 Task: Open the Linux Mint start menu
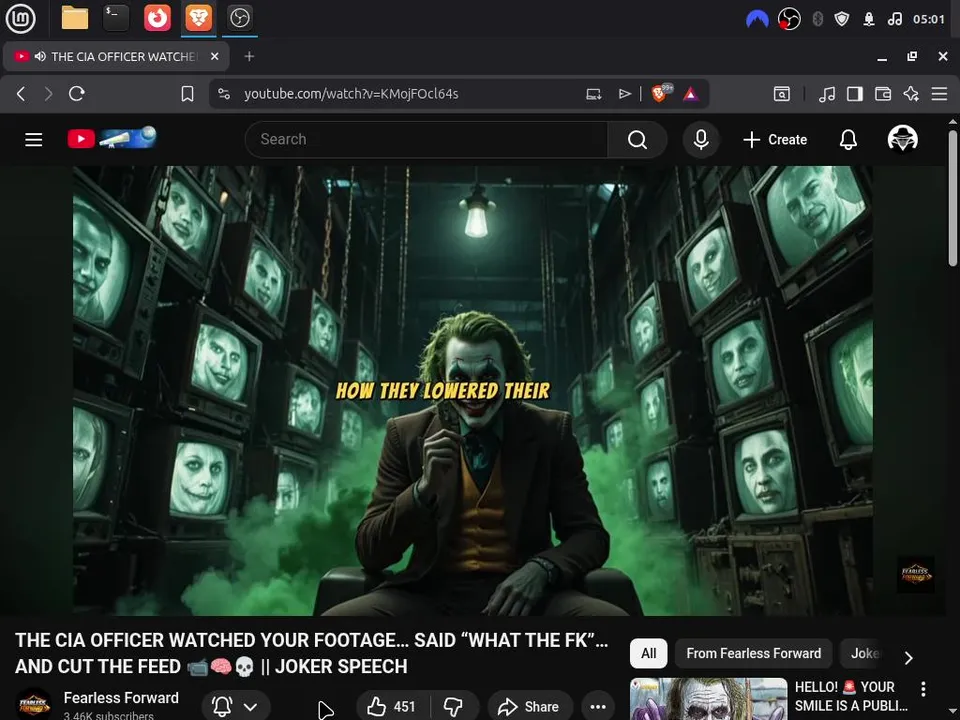click(21, 18)
